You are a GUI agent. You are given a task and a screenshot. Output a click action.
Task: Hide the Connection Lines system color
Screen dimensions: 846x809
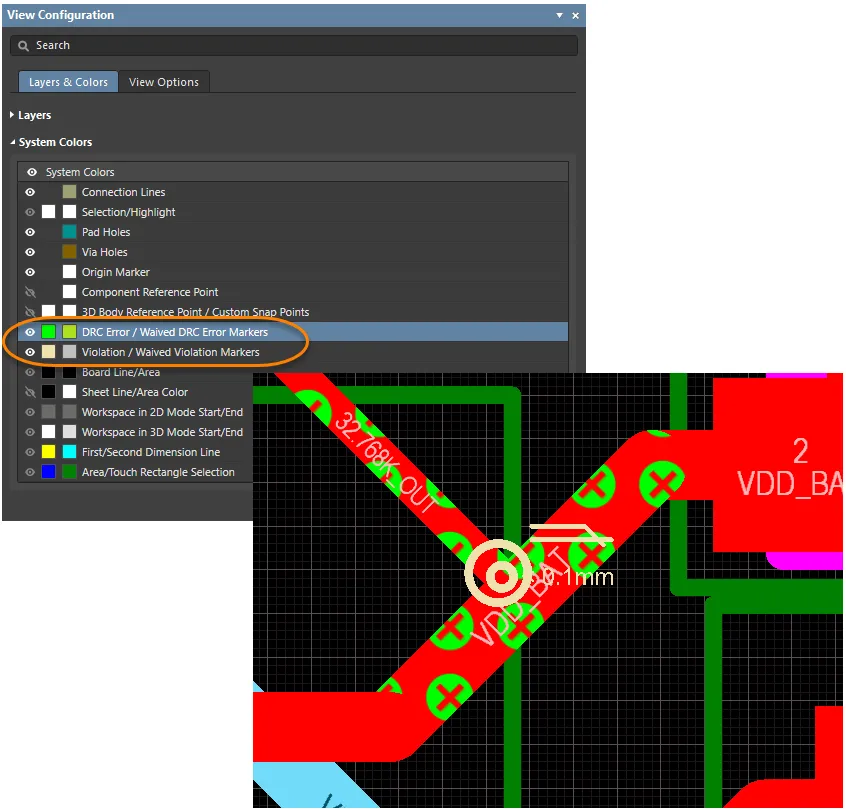pyautogui.click(x=29, y=192)
